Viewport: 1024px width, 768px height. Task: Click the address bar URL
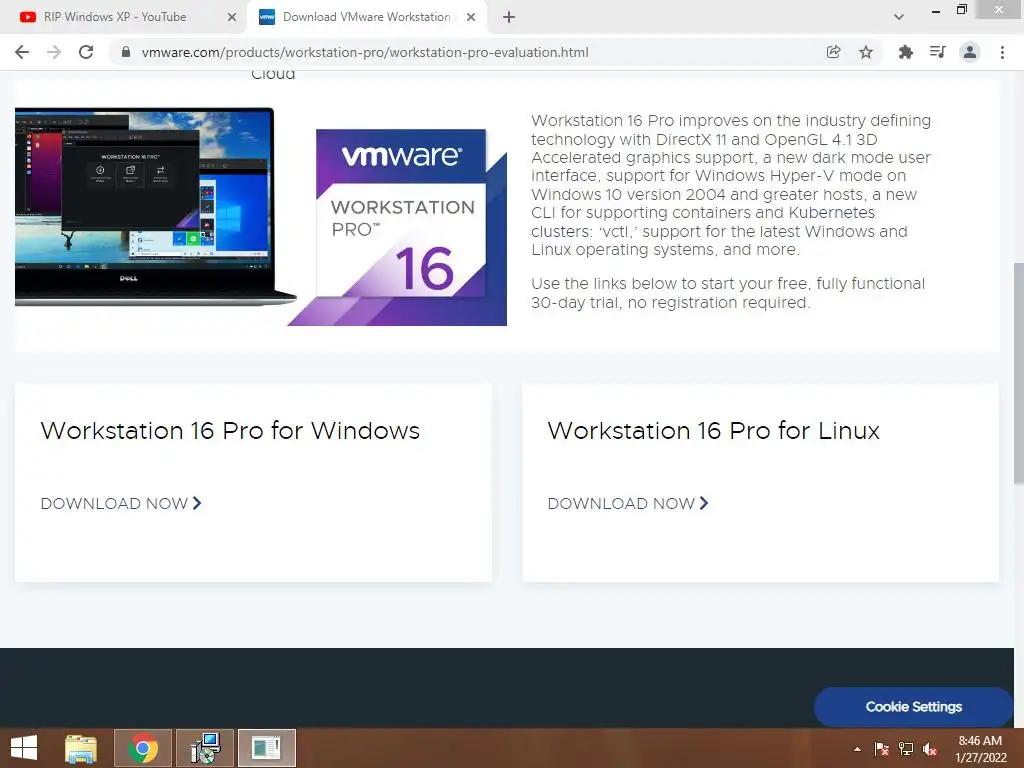[x=364, y=52]
